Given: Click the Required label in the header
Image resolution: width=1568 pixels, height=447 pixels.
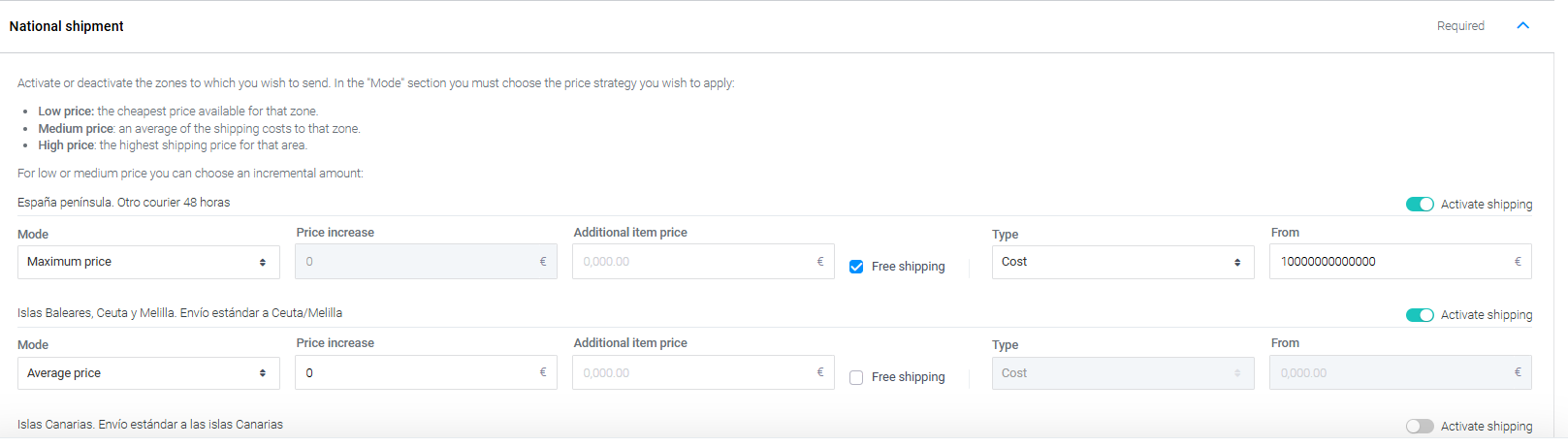Looking at the screenshot, I should coord(1460,26).
